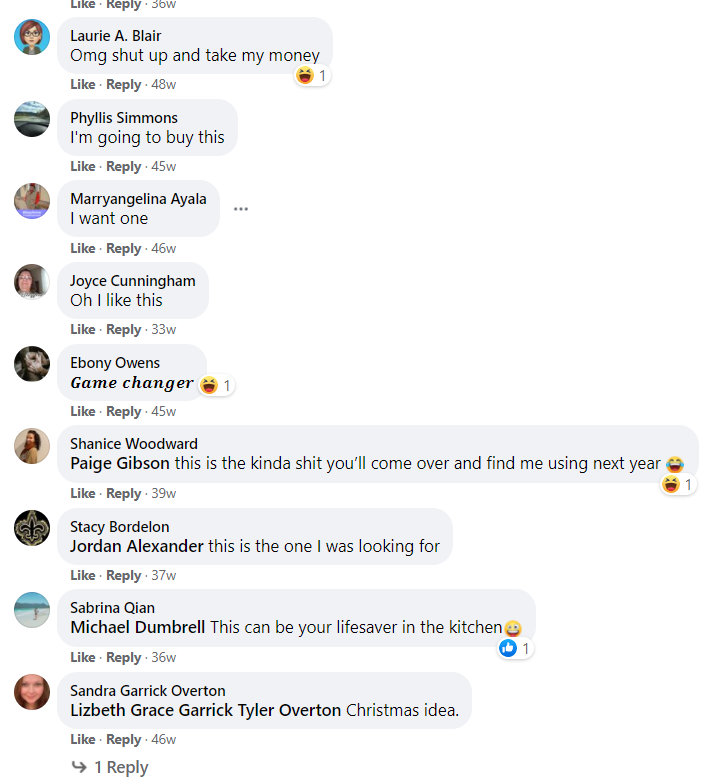Open Sabrina Qian's beach avatar thumbnail
The width and height of the screenshot is (717, 778).
[x=32, y=609]
